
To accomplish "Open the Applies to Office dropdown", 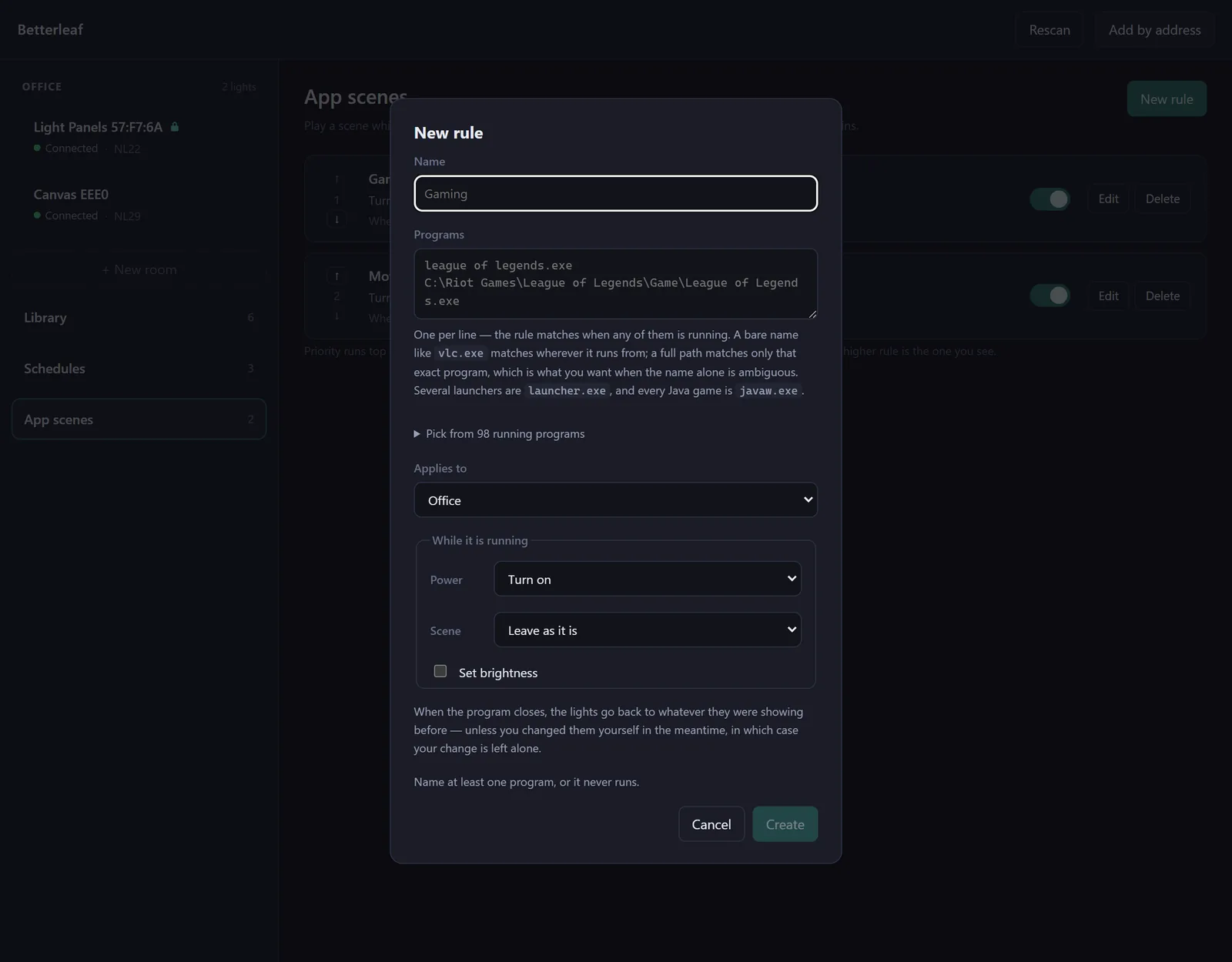I will [615, 500].
